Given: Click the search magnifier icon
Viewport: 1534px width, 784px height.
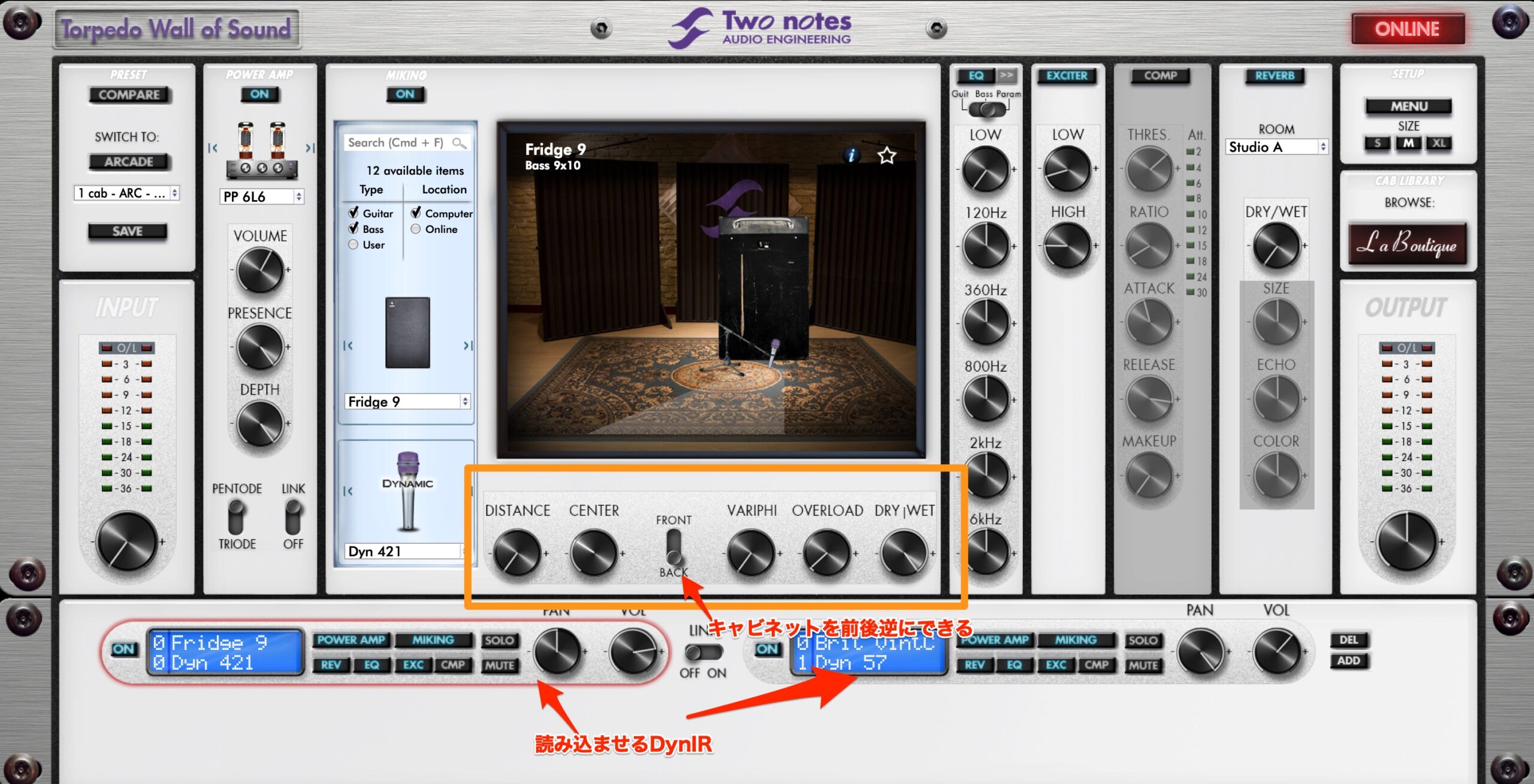Looking at the screenshot, I should coord(459,143).
